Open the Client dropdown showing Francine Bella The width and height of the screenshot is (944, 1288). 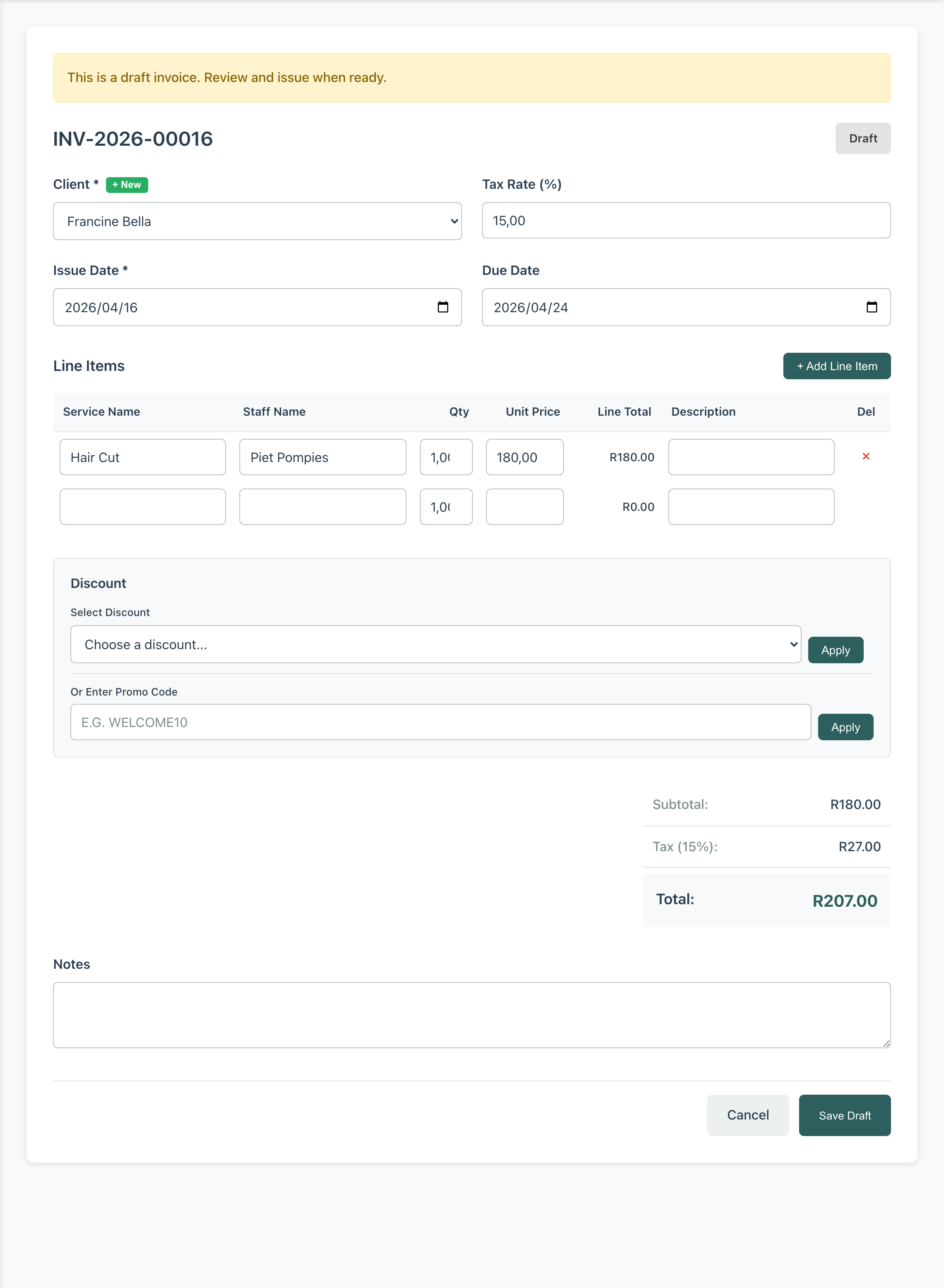(x=257, y=221)
